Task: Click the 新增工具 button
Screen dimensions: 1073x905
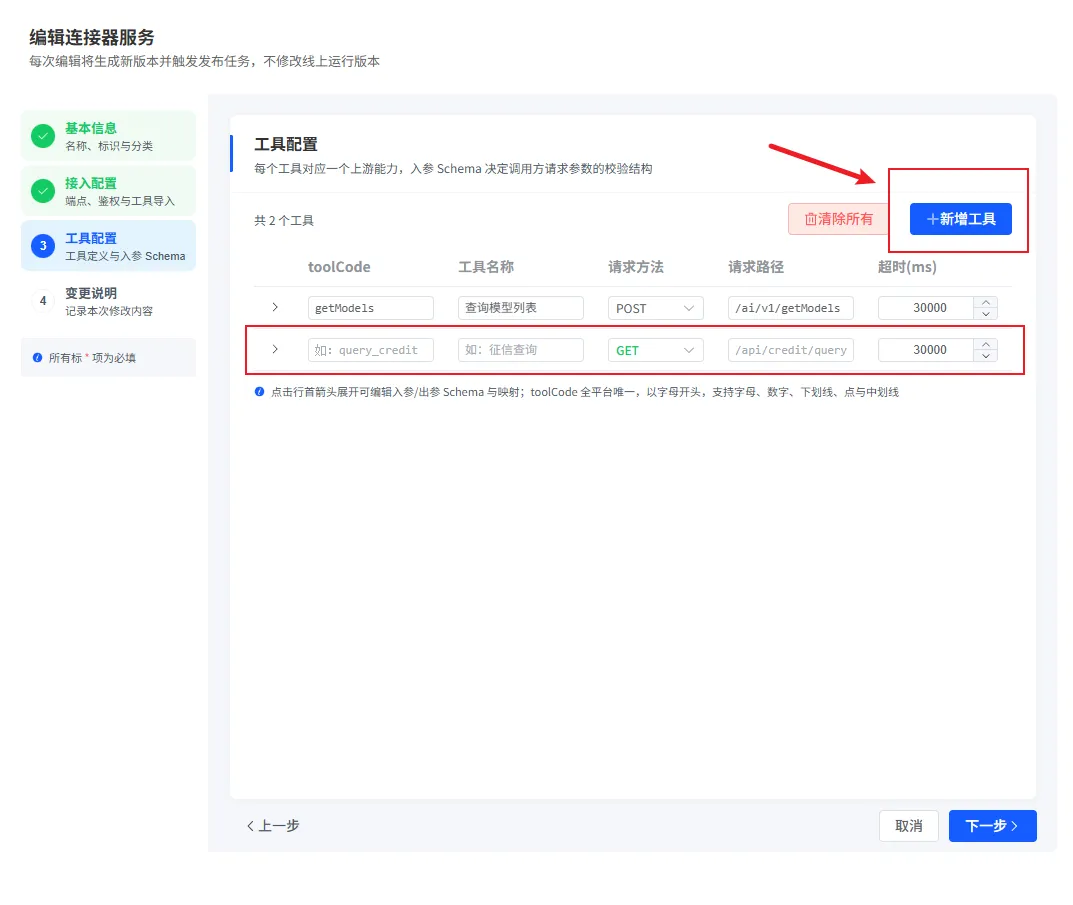Action: pos(961,219)
